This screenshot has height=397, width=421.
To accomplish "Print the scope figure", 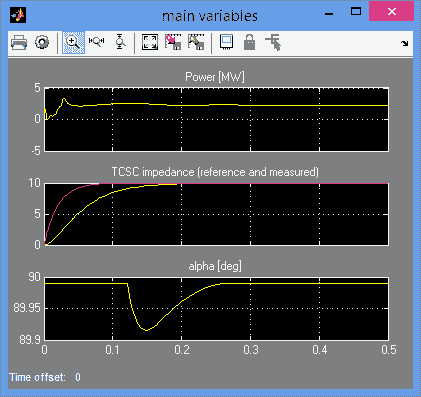I will pyautogui.click(x=19, y=43).
